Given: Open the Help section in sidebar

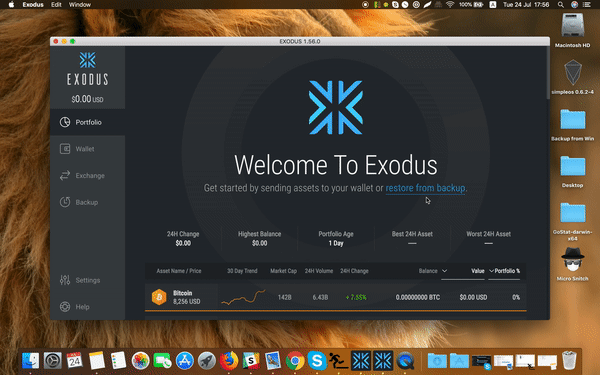Looking at the screenshot, I should click(x=87, y=307).
